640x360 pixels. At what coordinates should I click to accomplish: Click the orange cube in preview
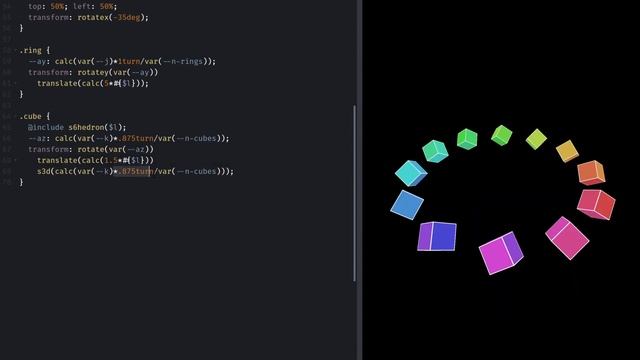click(x=591, y=173)
